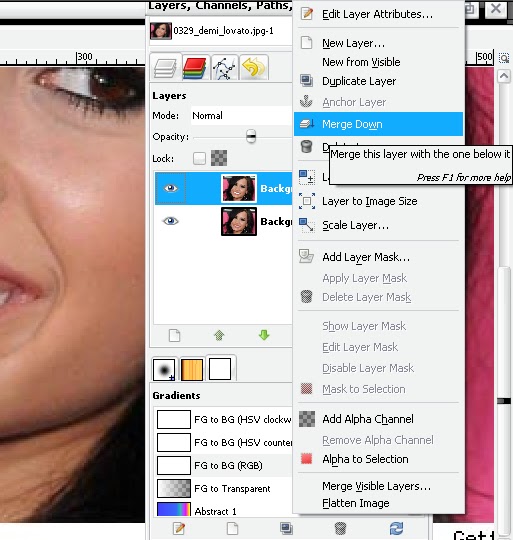Toggle Lock alpha channel checkerboard icon
Viewport: 513px width, 540px height.
coord(219,158)
